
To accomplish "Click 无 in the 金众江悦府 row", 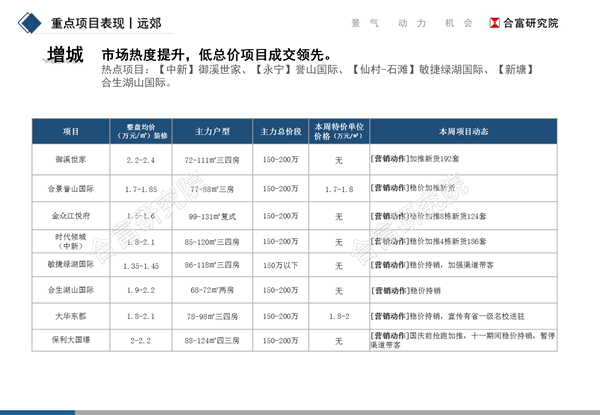I will click(x=339, y=217).
